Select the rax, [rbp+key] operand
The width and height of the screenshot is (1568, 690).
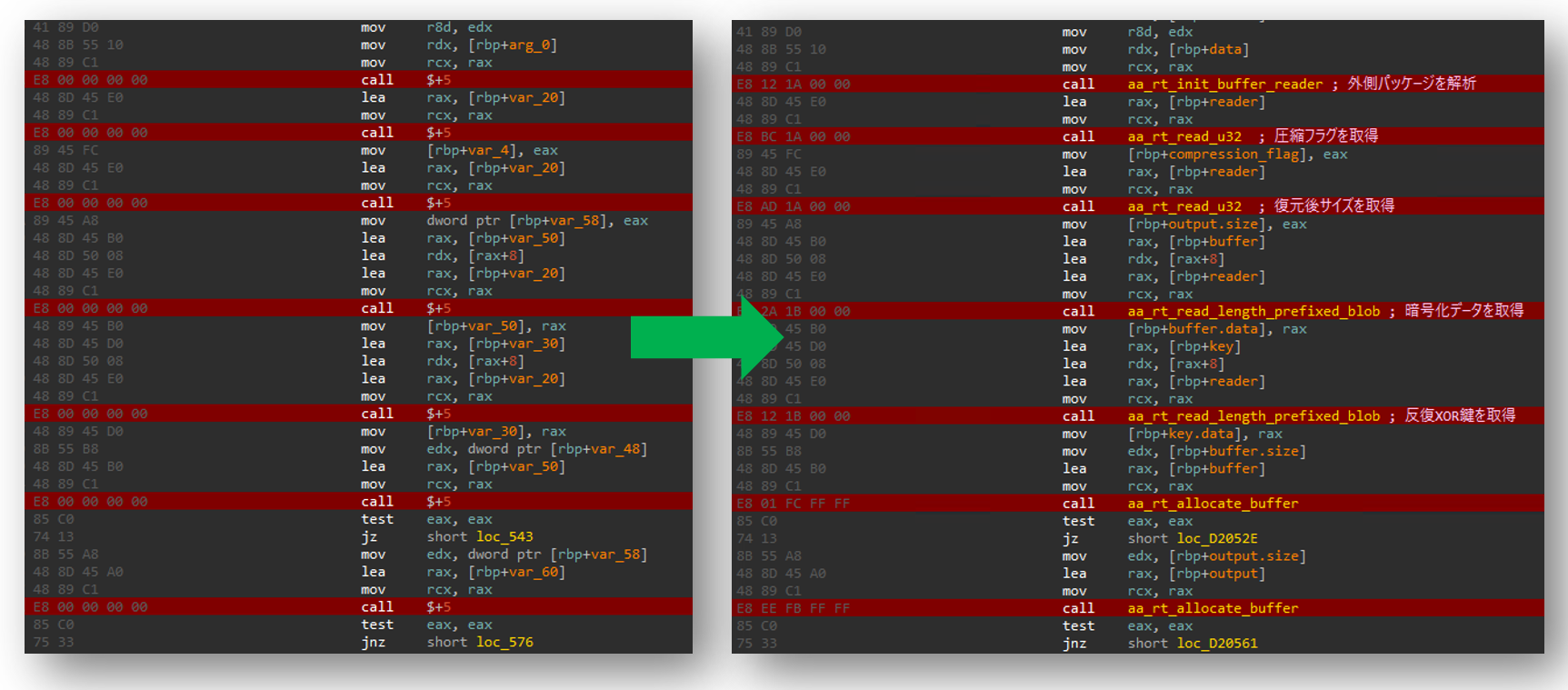pyautogui.click(x=1184, y=346)
